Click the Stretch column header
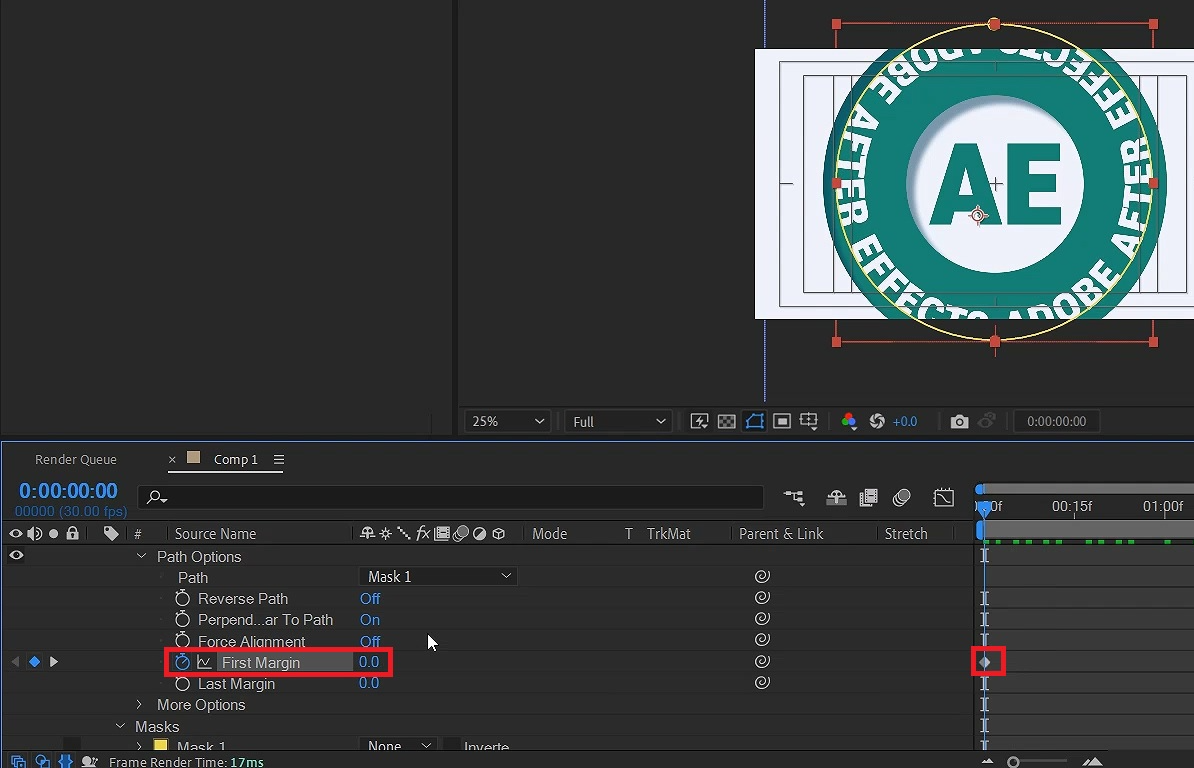This screenshot has height=768, width=1194. [x=906, y=534]
